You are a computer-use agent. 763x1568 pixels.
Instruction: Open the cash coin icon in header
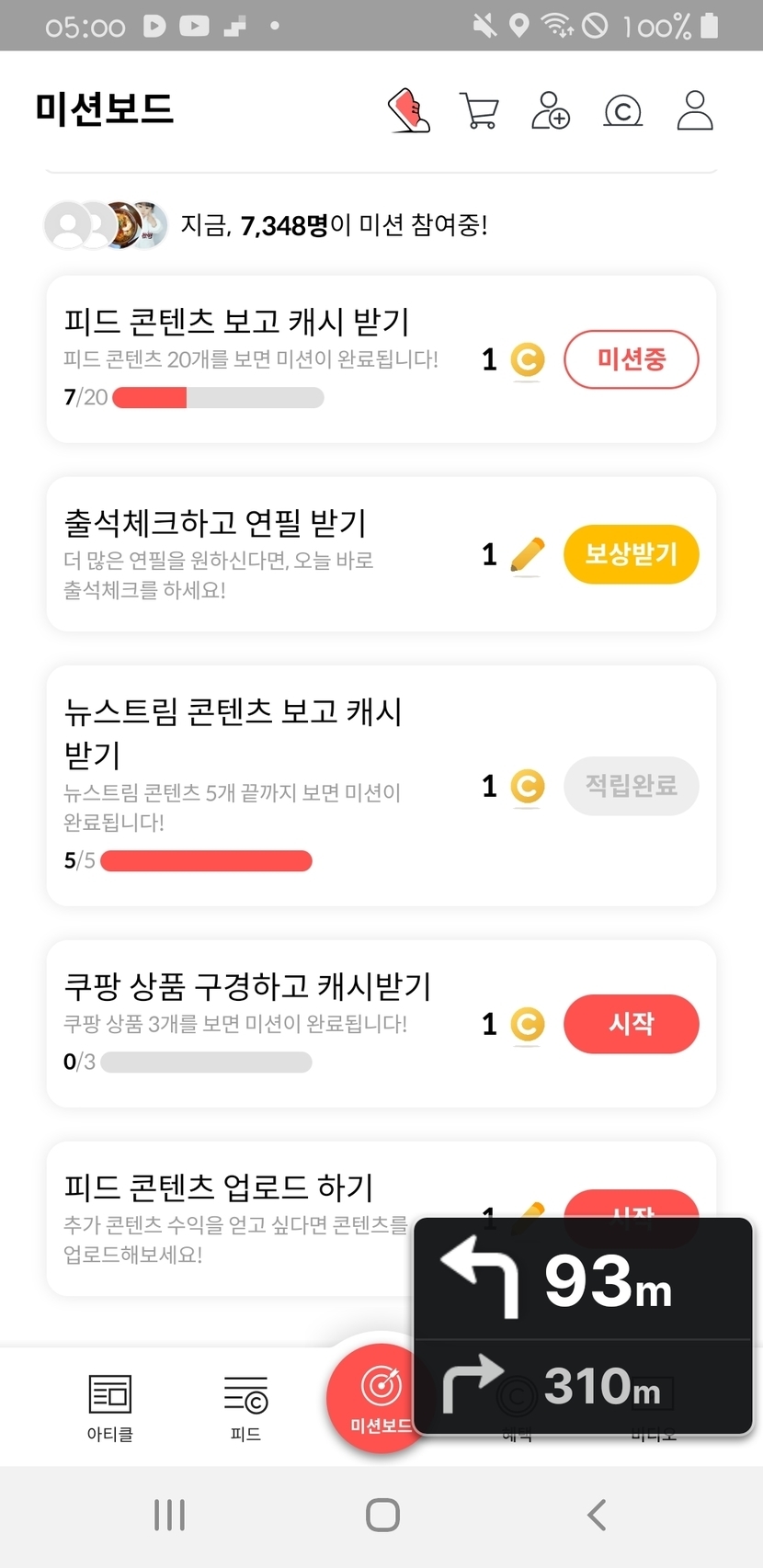(622, 111)
